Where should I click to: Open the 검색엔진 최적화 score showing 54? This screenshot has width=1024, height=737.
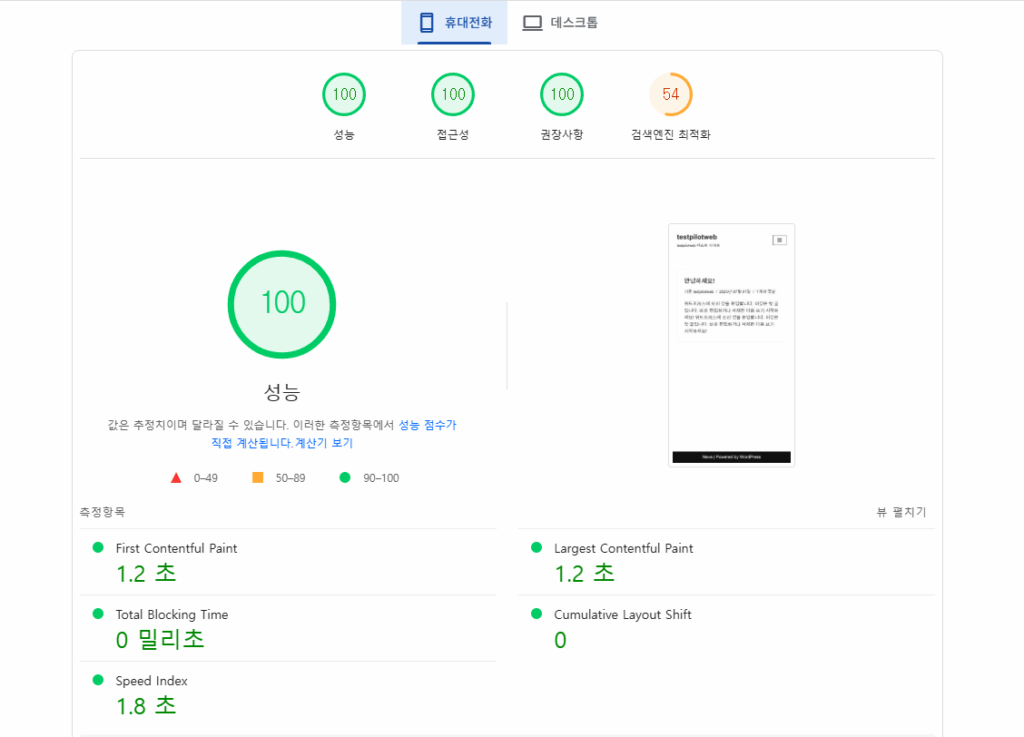click(x=671, y=94)
